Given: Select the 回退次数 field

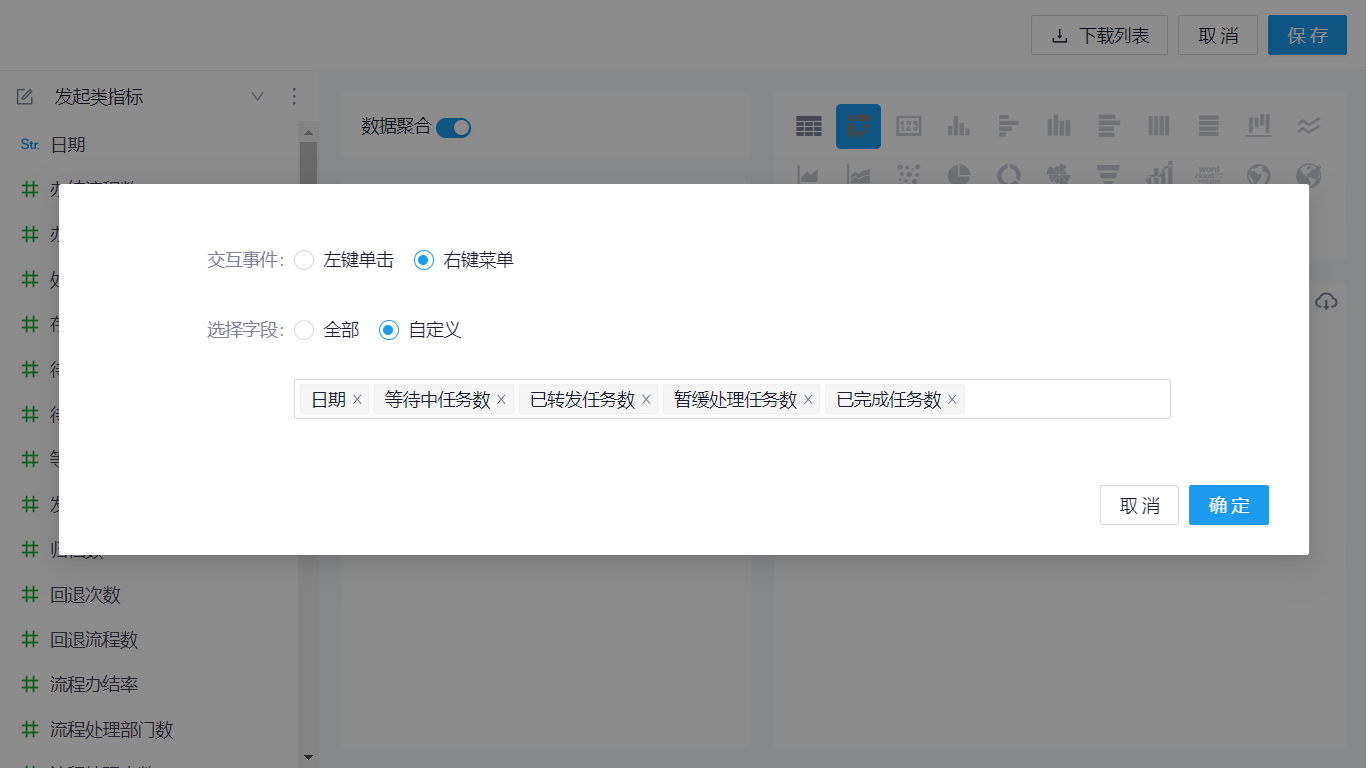Looking at the screenshot, I should tap(85, 595).
